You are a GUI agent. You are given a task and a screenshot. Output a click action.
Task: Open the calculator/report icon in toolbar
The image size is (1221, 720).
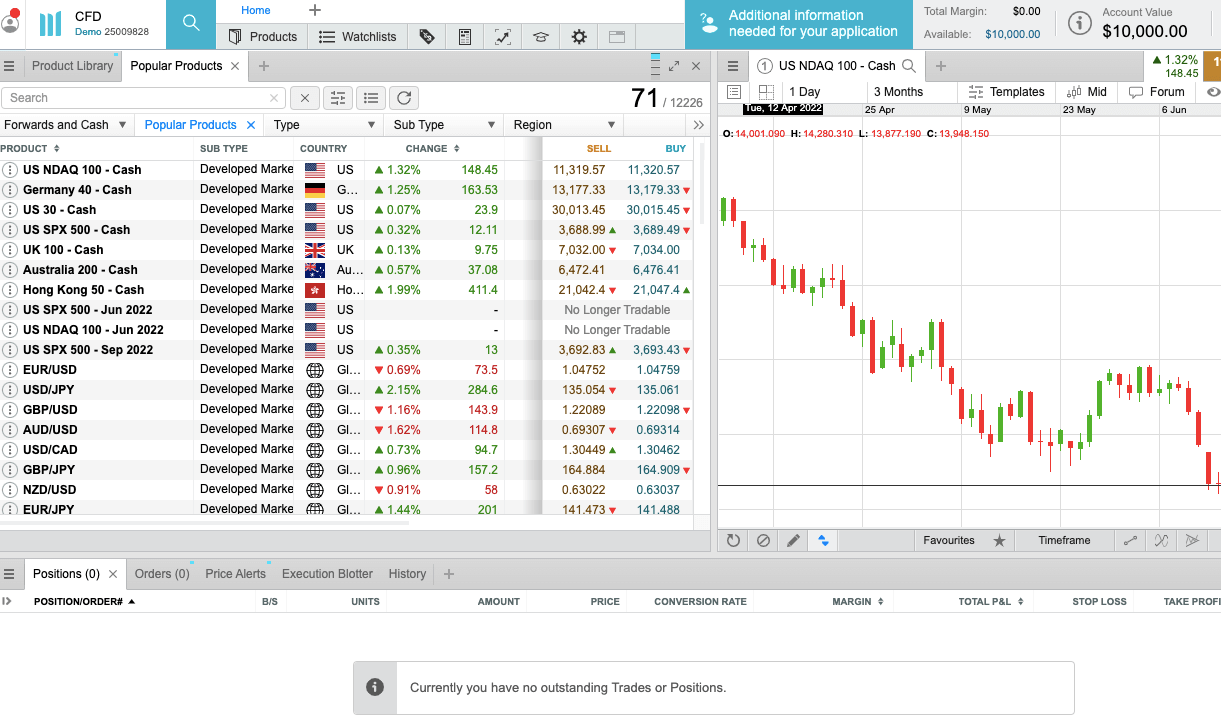coord(465,37)
